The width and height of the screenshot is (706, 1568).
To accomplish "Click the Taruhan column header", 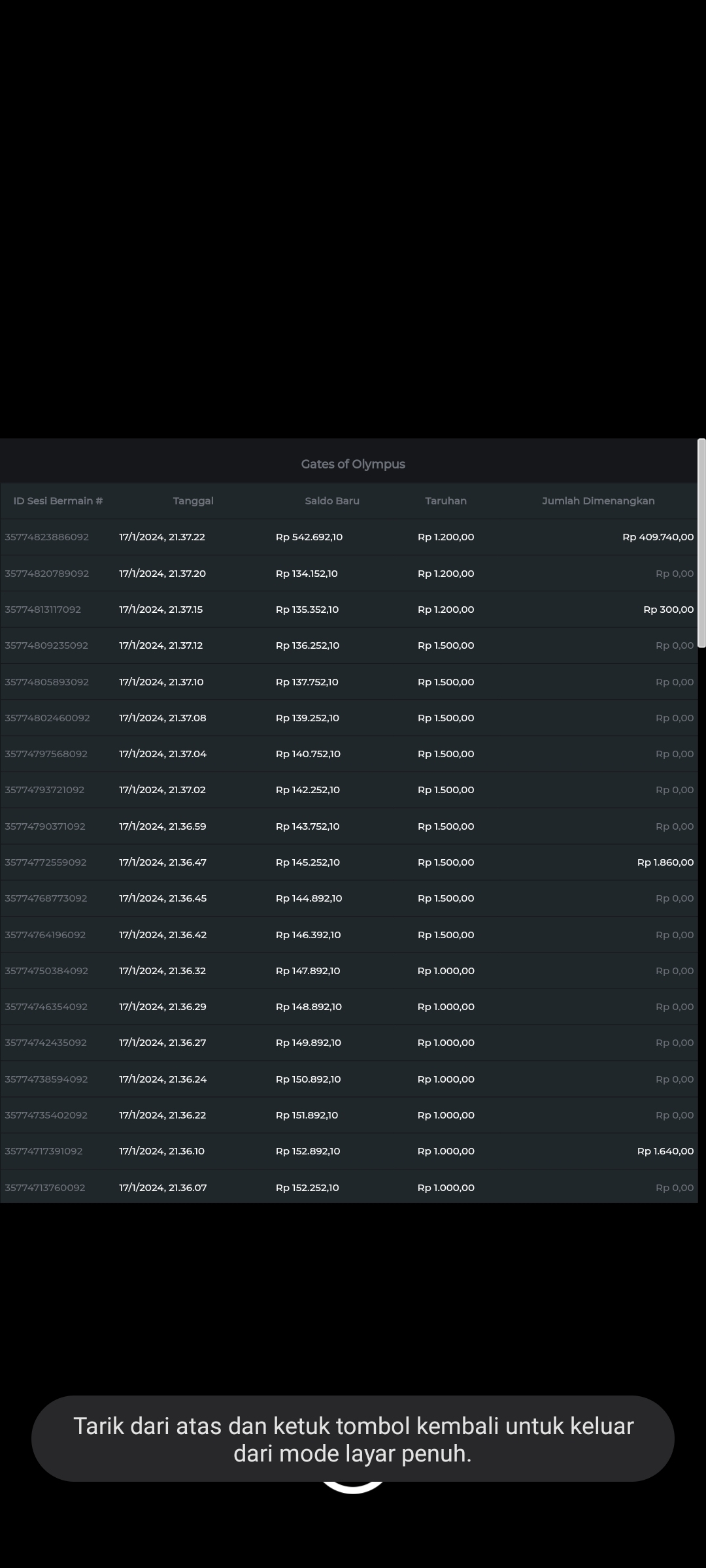I will [446, 501].
